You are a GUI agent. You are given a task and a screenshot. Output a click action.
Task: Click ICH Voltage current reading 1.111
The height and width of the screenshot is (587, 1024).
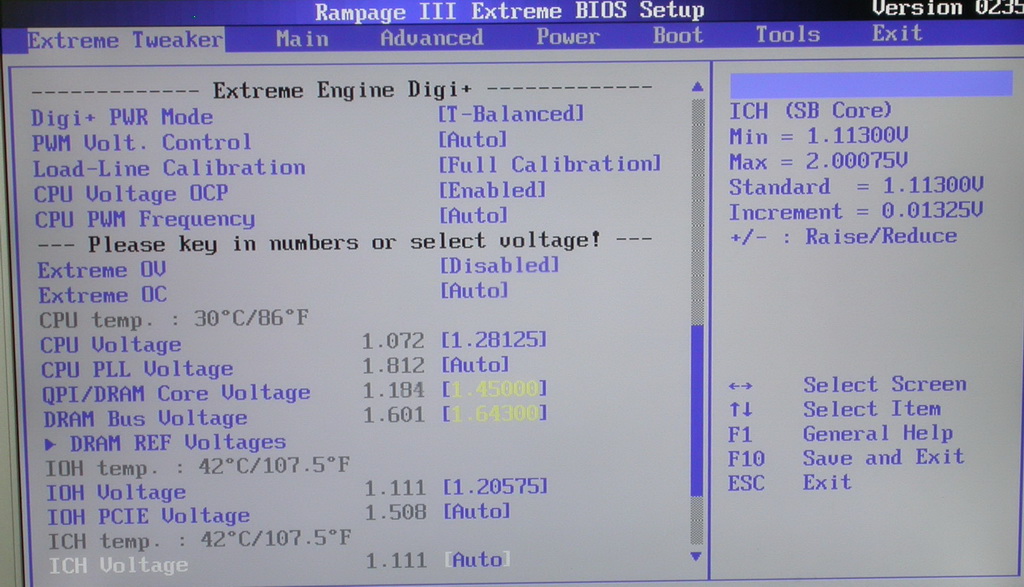click(x=397, y=561)
